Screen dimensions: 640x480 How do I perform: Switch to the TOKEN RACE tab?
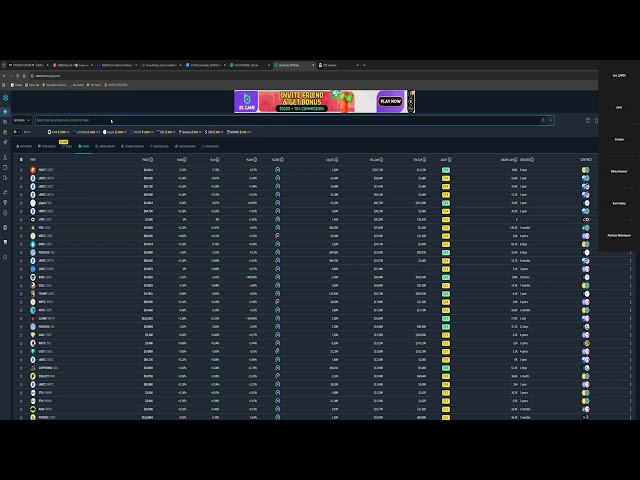point(47,146)
